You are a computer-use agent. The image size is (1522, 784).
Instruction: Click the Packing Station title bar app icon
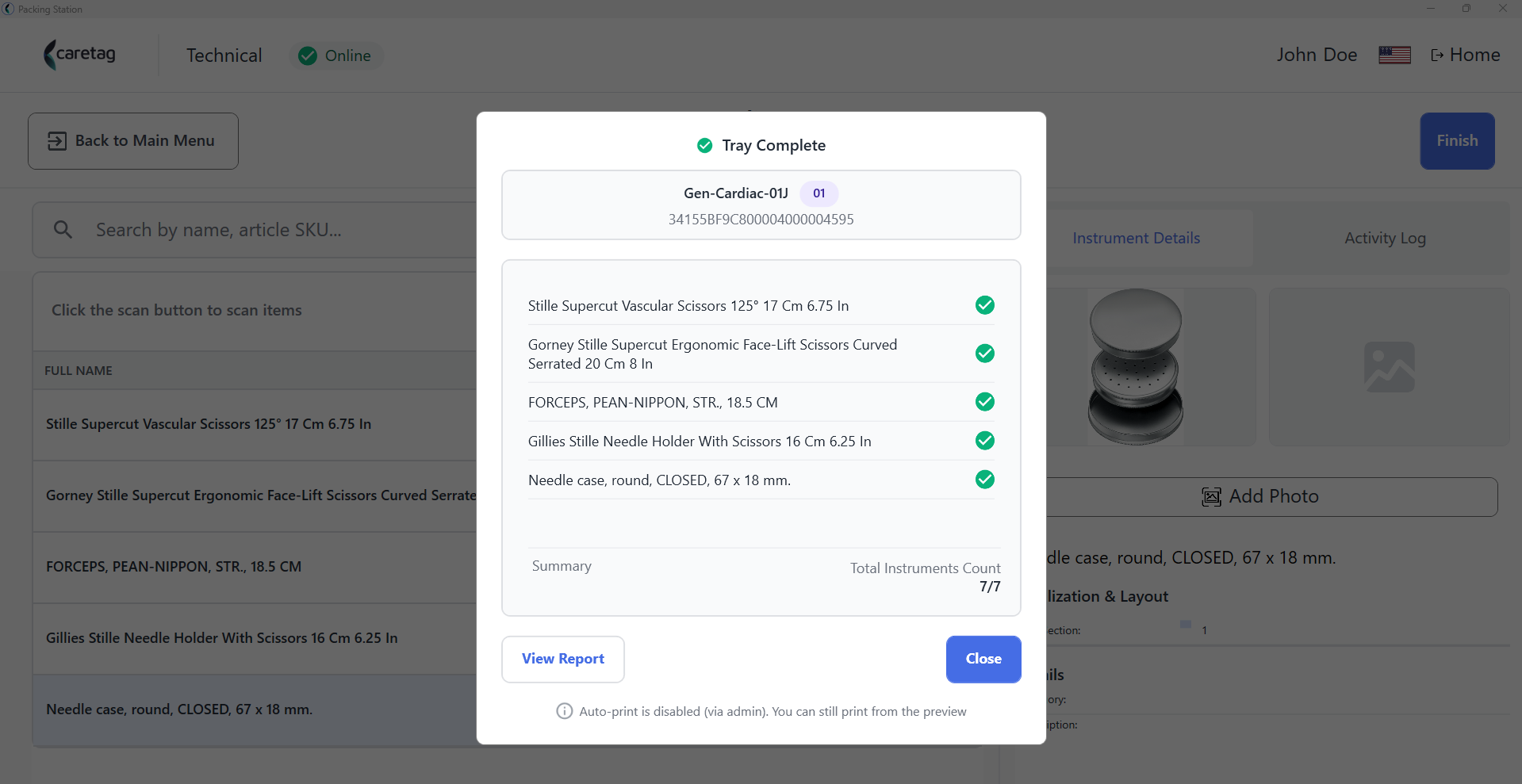pos(9,9)
